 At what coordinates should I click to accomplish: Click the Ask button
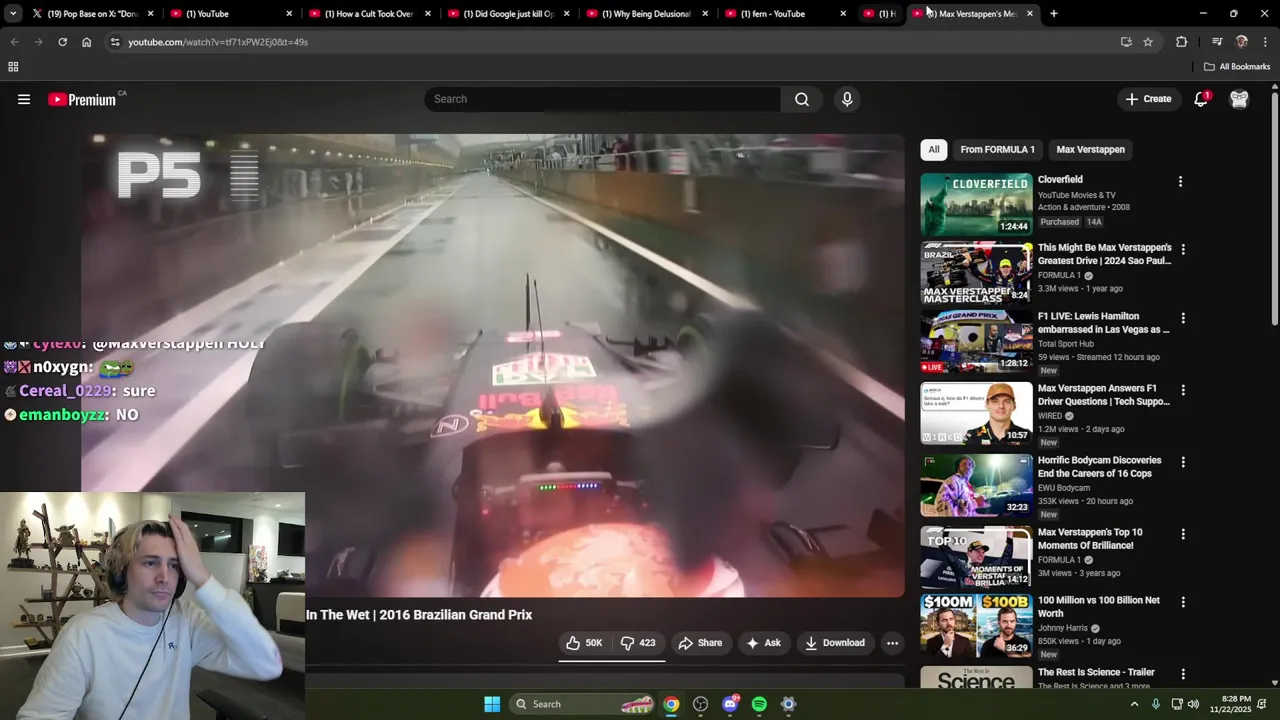coord(763,643)
